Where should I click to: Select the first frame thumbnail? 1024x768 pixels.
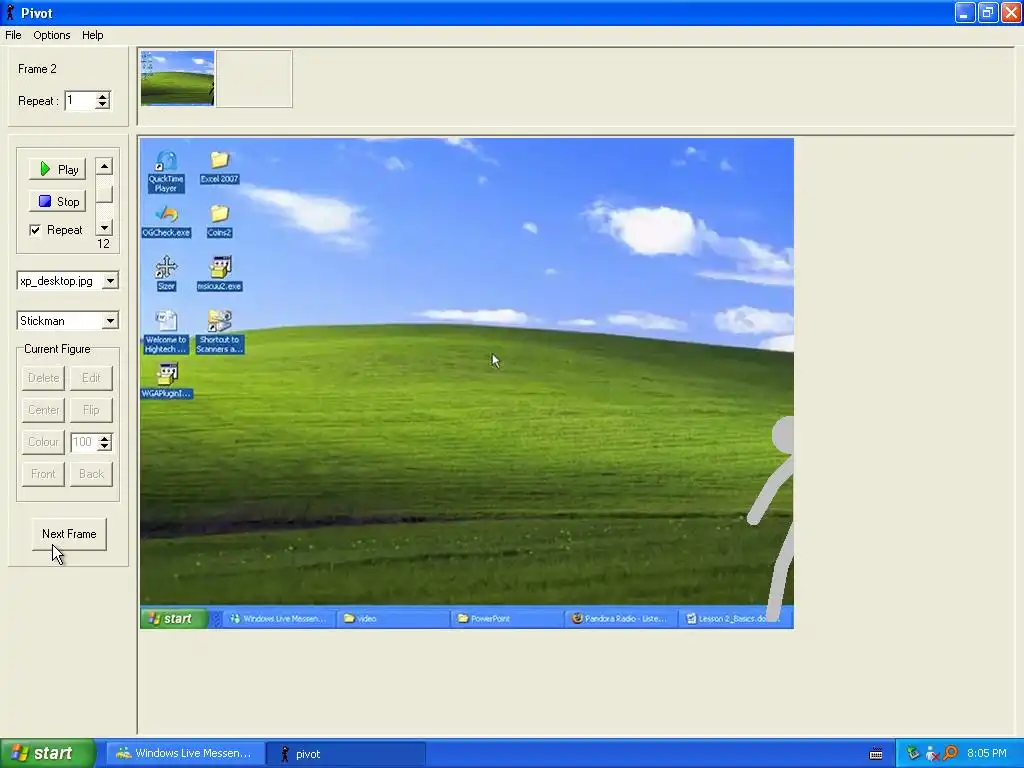[178, 78]
